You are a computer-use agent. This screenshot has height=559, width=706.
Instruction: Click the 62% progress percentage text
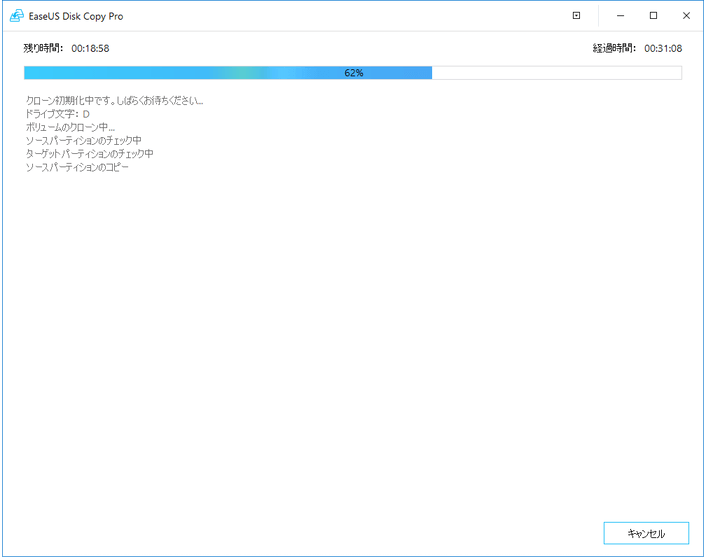(353, 73)
